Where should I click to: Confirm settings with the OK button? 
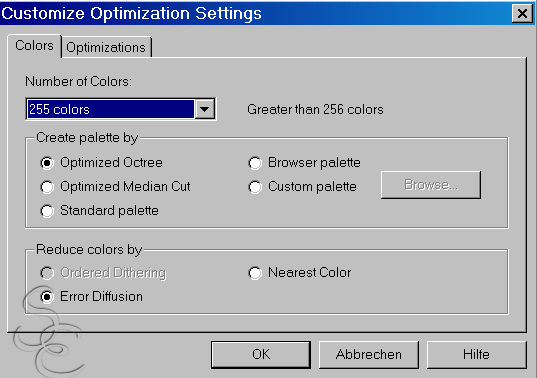click(261, 354)
